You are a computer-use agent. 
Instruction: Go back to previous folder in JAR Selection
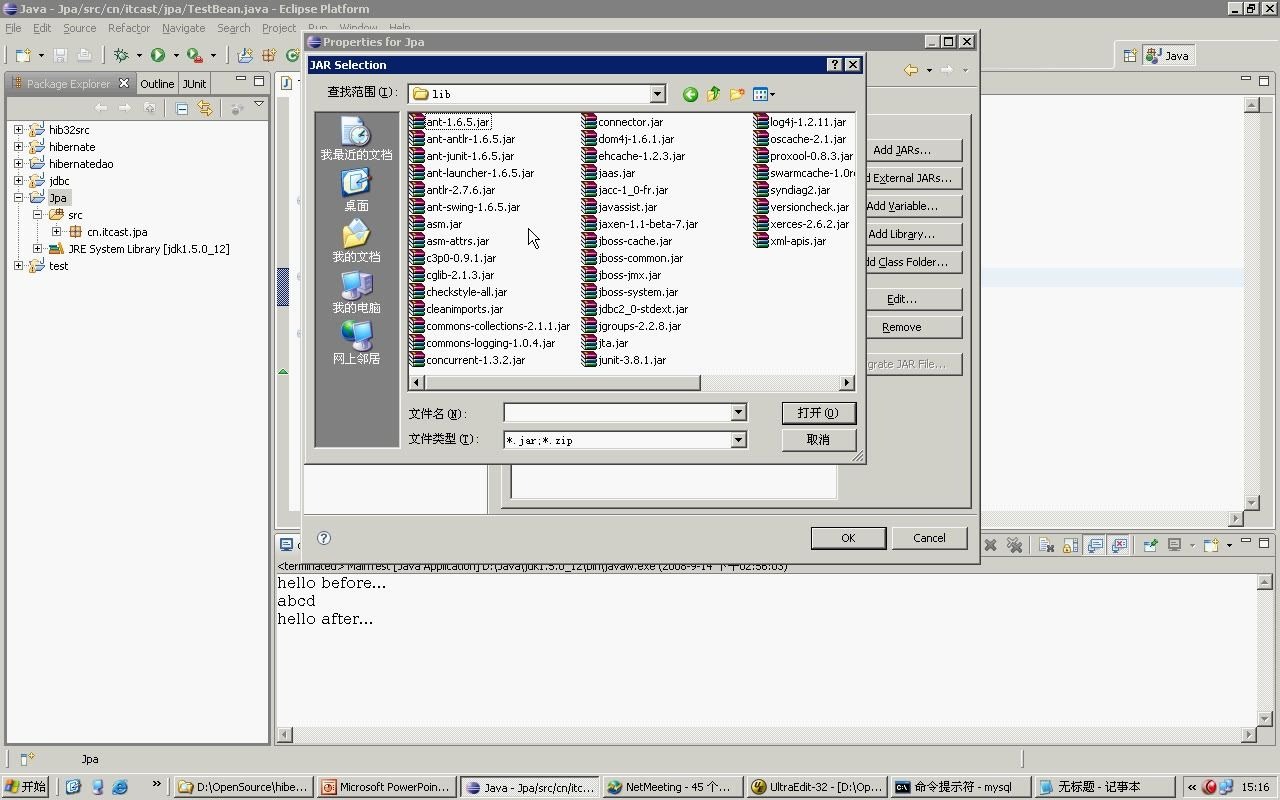pyautogui.click(x=690, y=94)
